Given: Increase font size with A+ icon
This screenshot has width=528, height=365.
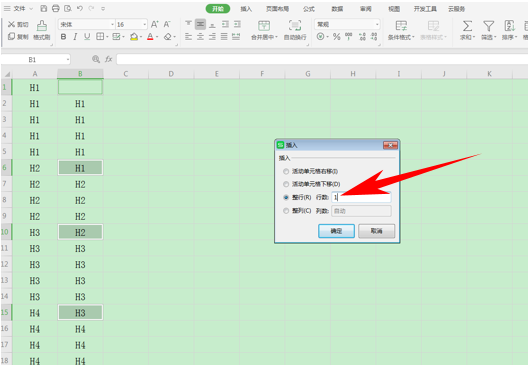Looking at the screenshot, I should [154, 24].
